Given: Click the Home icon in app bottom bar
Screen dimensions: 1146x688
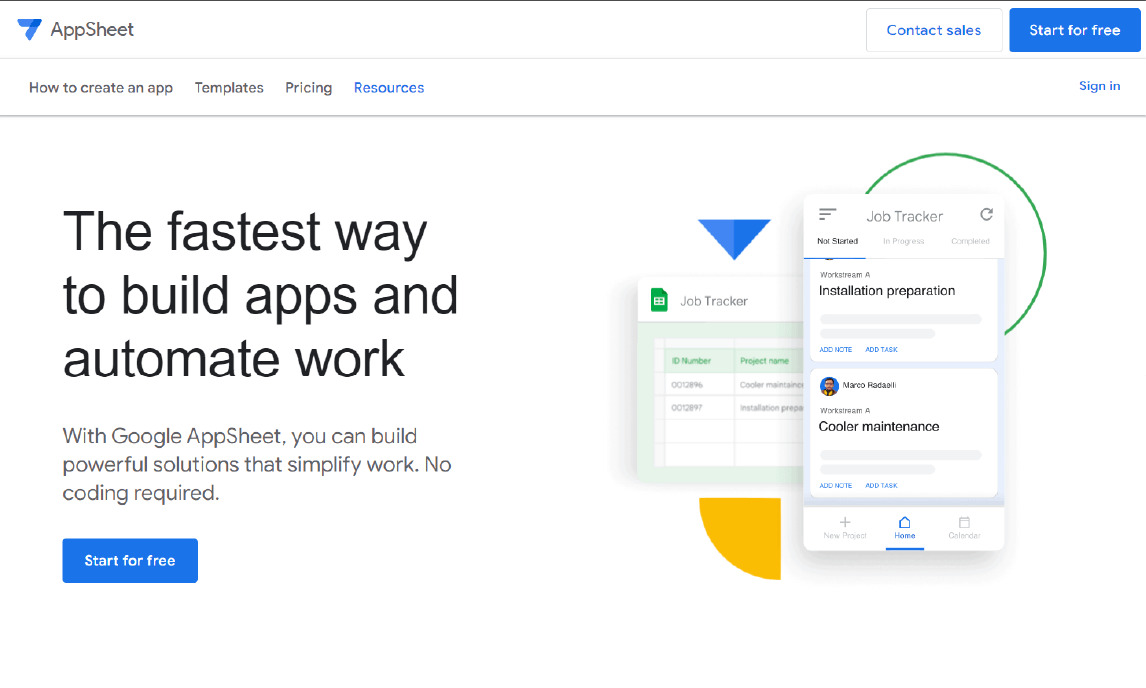Looking at the screenshot, I should coord(905,522).
